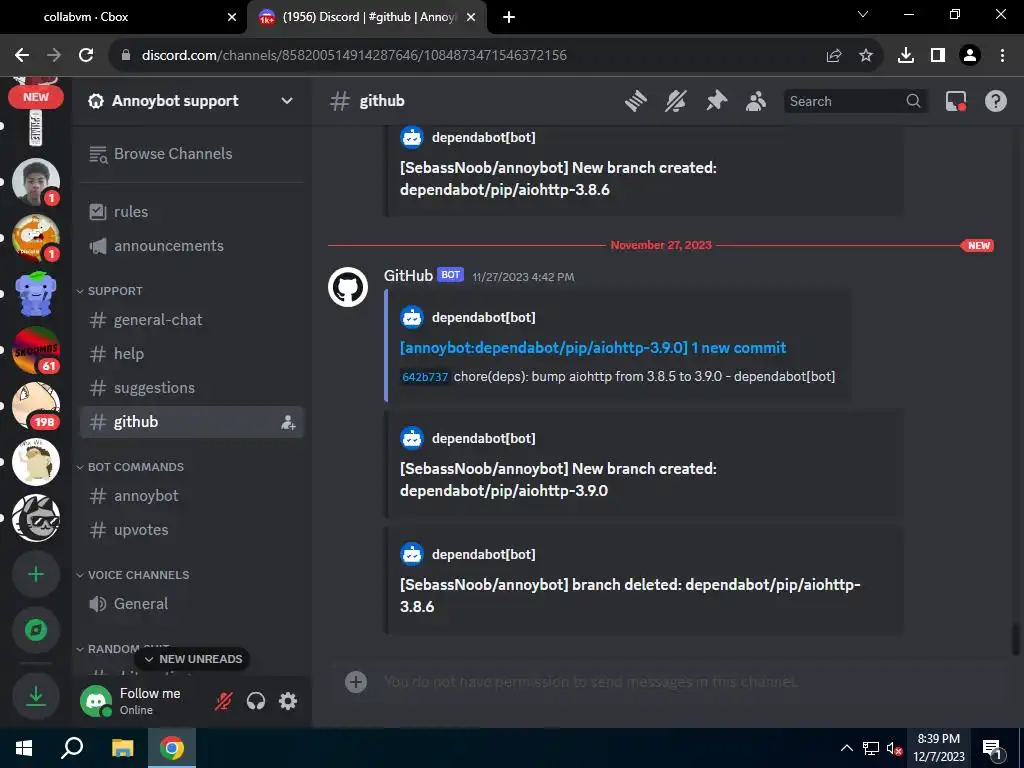
Task: Open Annoybot support server dropdown menu
Action: coord(192,101)
